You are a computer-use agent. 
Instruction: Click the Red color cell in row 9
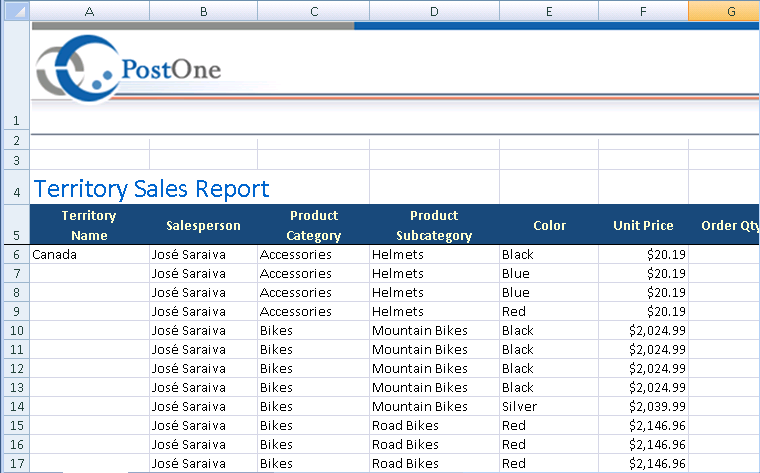[549, 311]
